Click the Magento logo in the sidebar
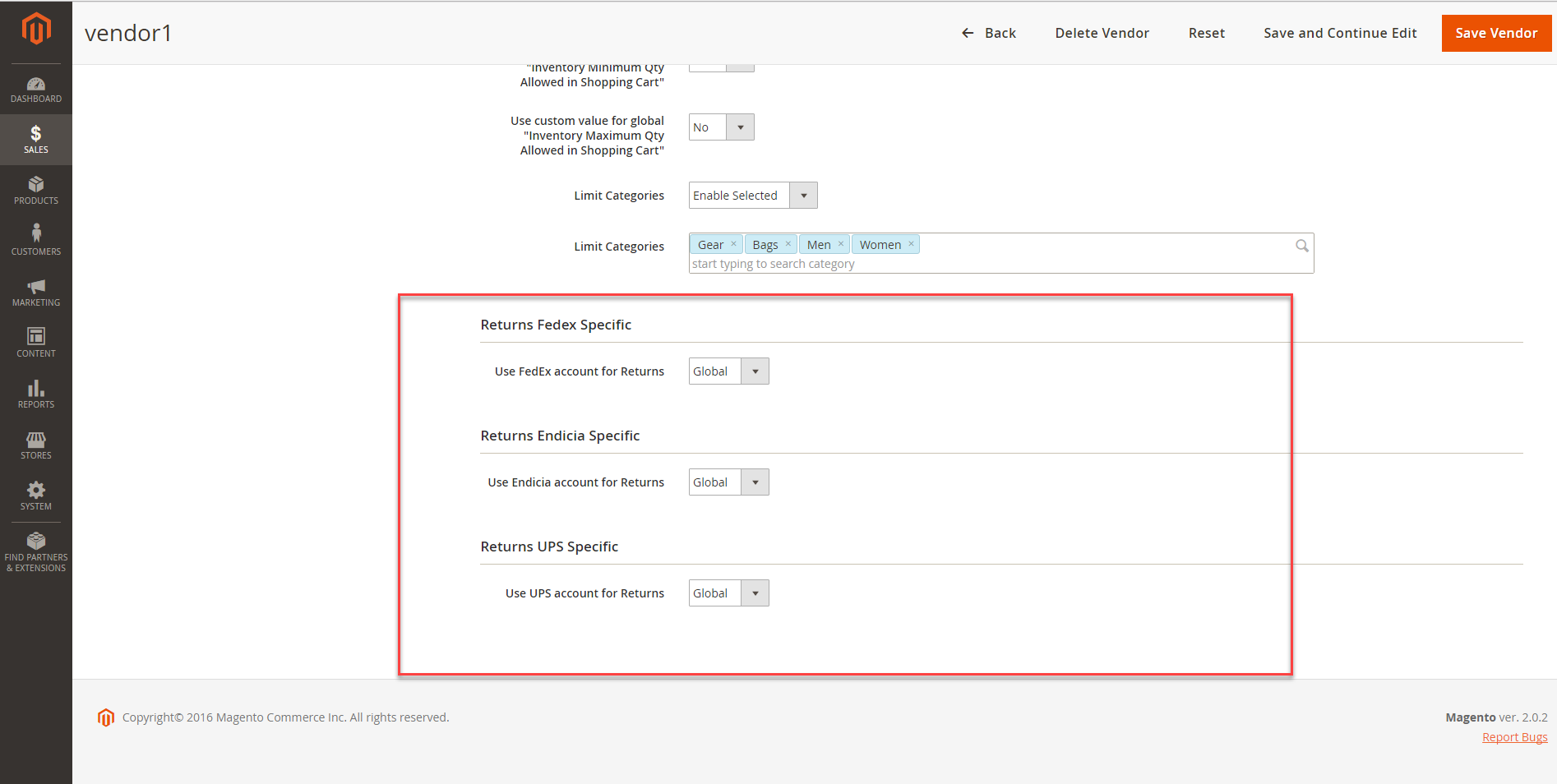The height and width of the screenshot is (784, 1557). pos(36,29)
